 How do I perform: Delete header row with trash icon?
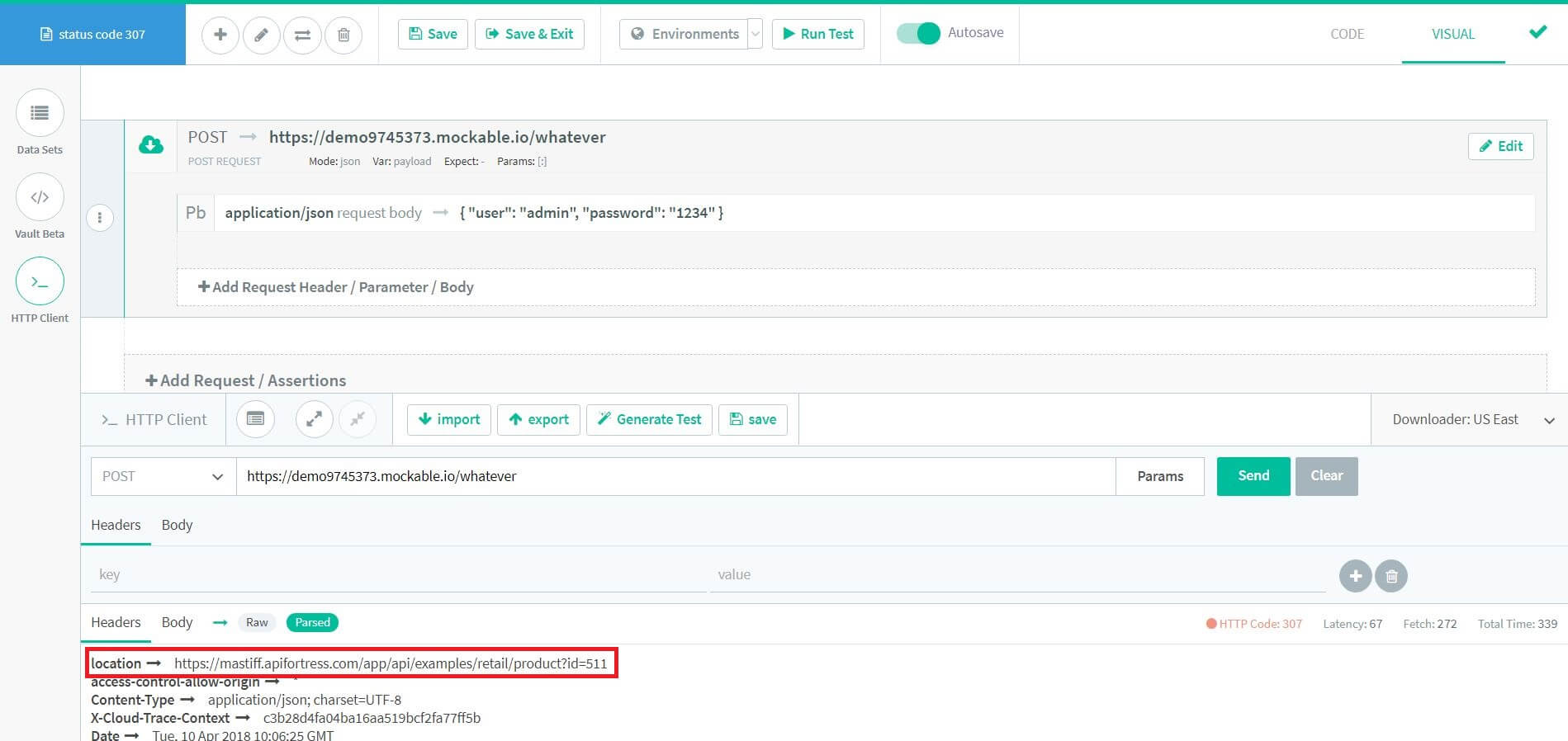1391,576
